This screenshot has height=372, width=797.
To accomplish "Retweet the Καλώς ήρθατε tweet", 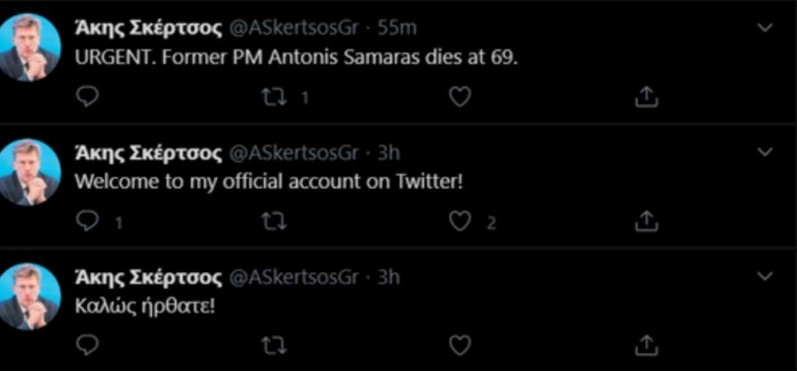I will (273, 346).
